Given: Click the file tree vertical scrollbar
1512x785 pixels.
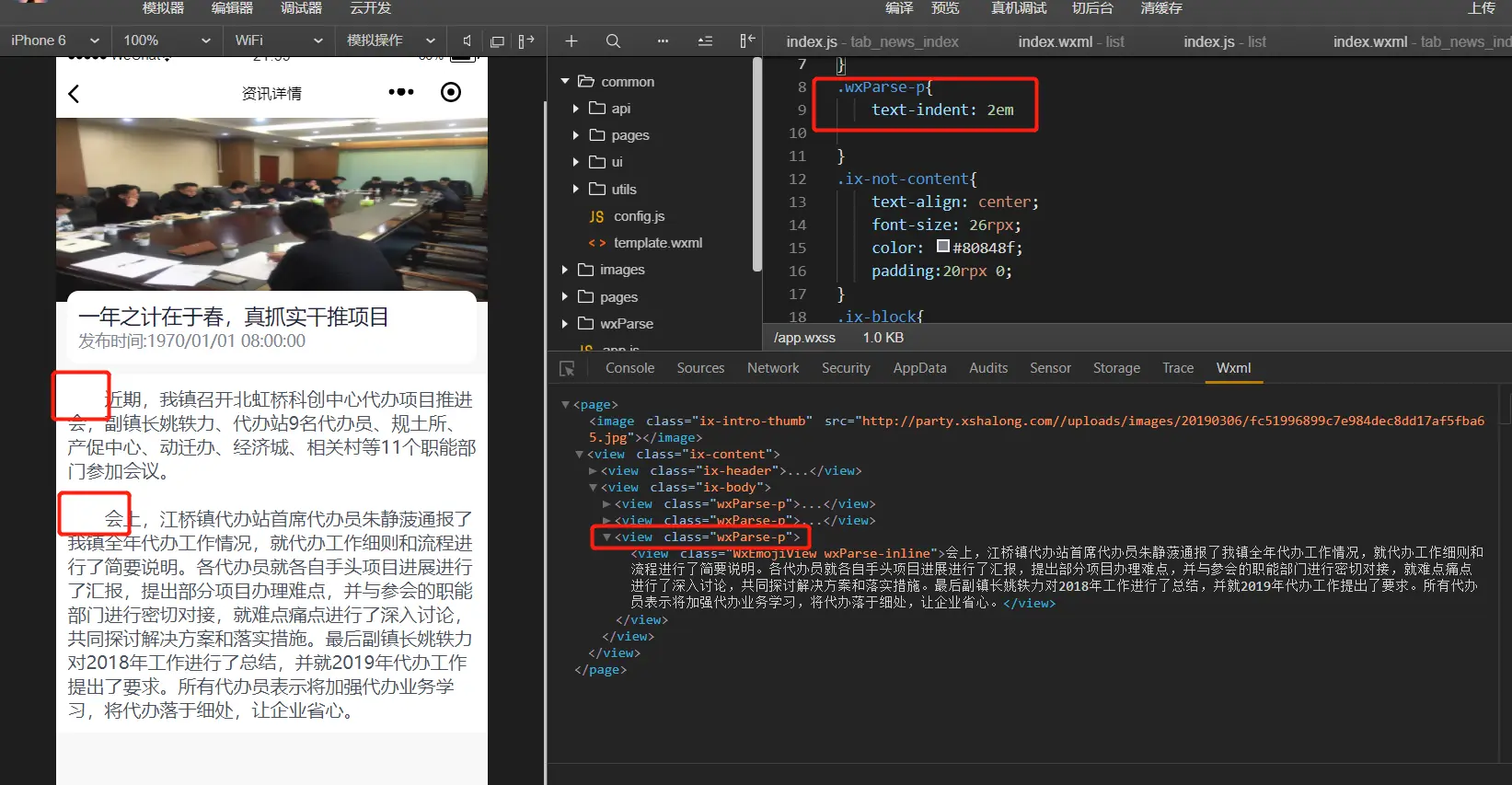Looking at the screenshot, I should tap(757, 166).
